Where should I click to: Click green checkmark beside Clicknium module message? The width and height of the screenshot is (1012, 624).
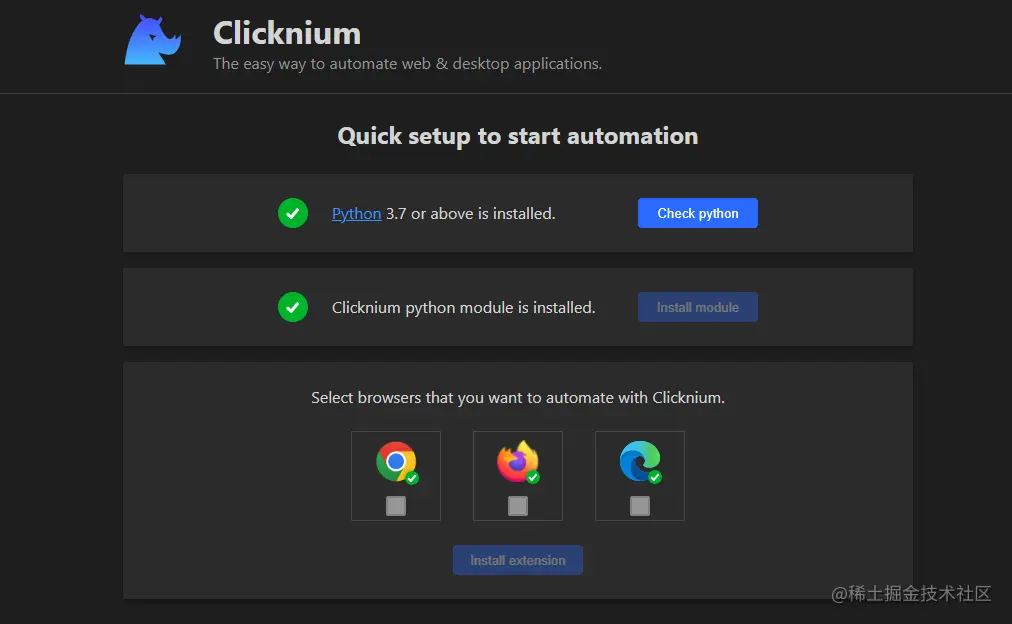pos(293,307)
